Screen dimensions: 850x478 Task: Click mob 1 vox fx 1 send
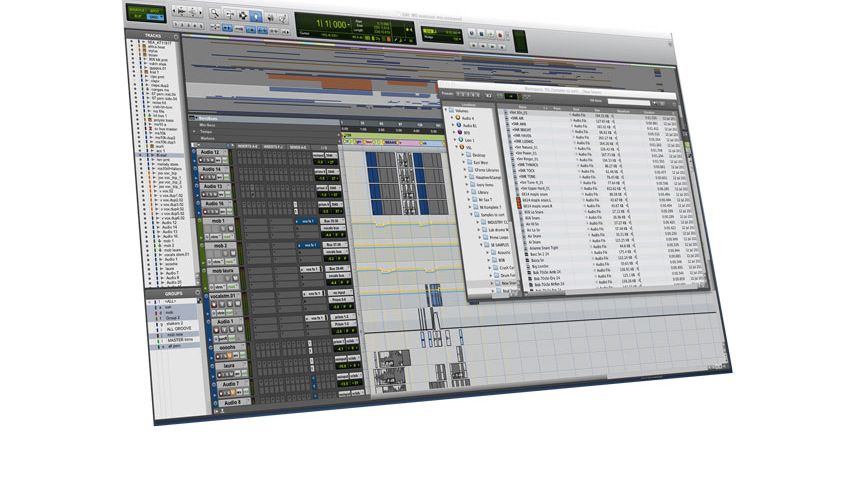click(x=307, y=221)
